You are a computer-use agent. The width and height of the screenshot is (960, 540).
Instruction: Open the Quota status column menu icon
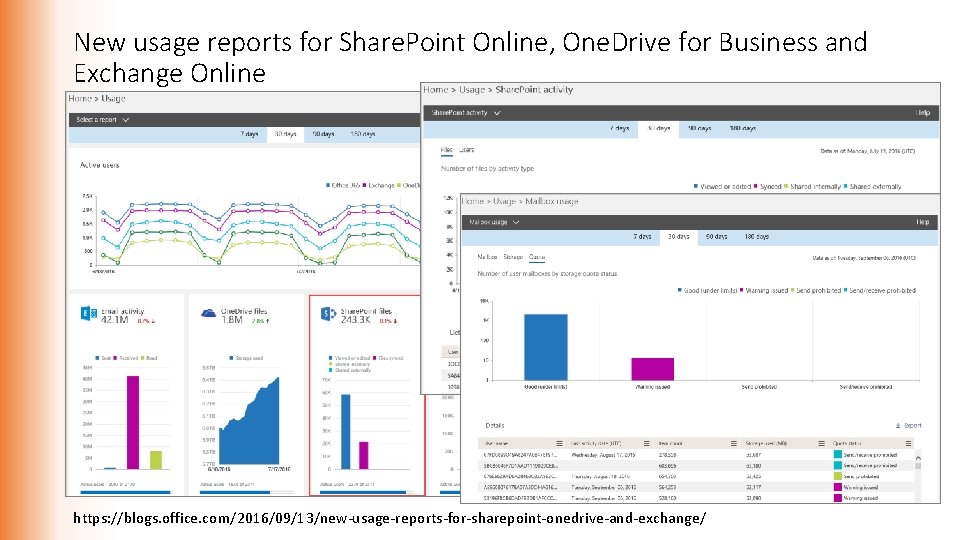pyautogui.click(x=908, y=443)
